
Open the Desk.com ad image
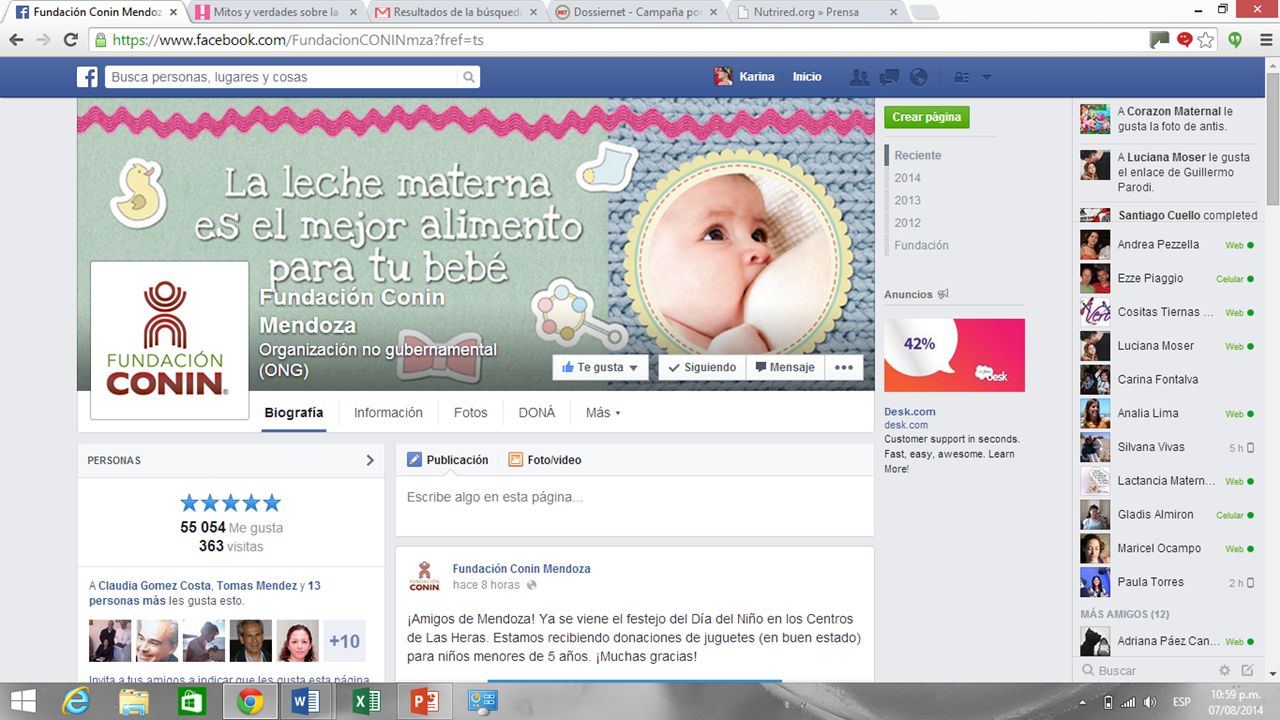point(954,355)
